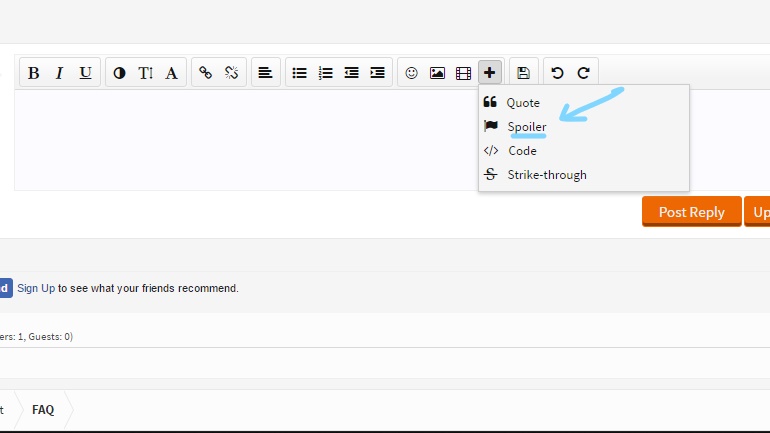
Task: Click the save draft floppy icon
Action: pos(523,73)
